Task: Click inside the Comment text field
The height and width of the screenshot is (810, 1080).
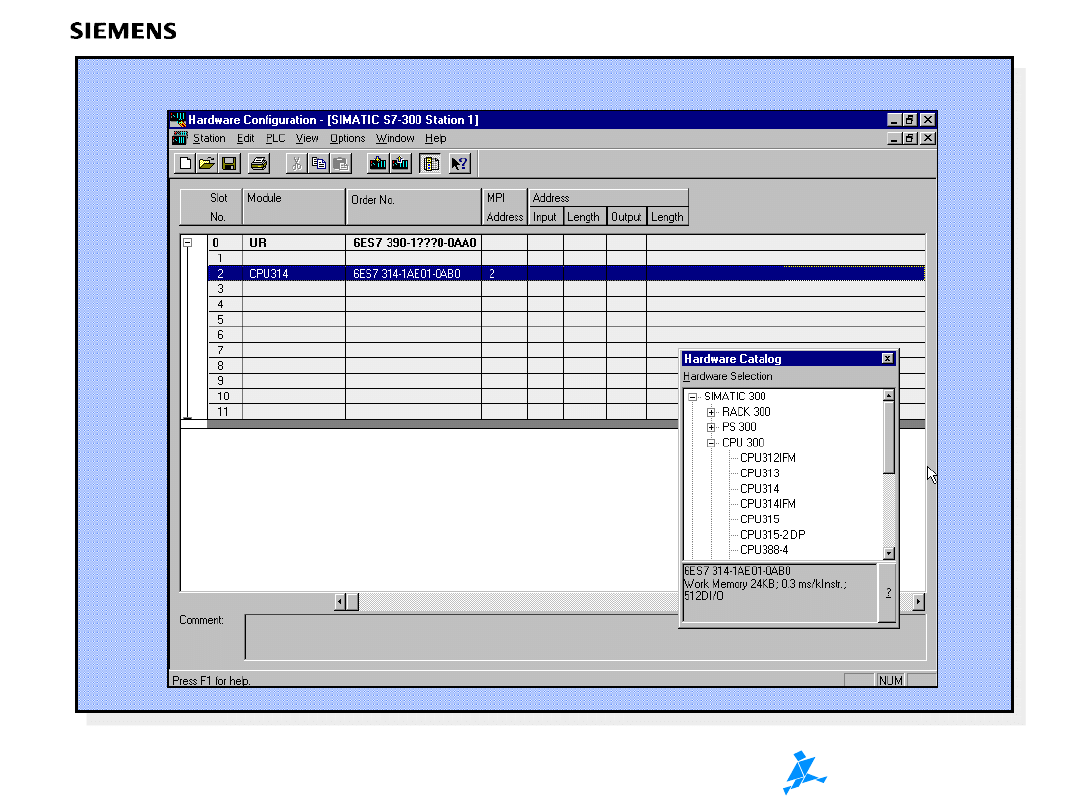Action: (460, 637)
